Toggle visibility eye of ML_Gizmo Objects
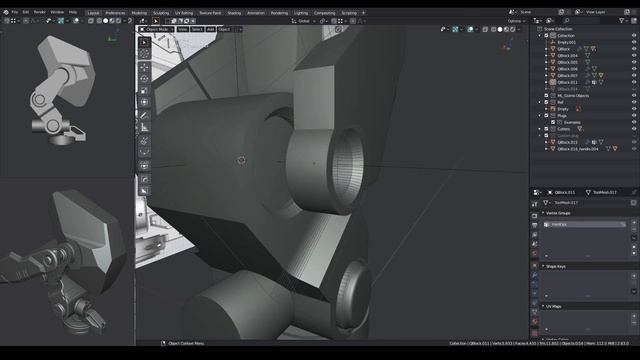Screen dimensions: 640x360 tap(634, 96)
